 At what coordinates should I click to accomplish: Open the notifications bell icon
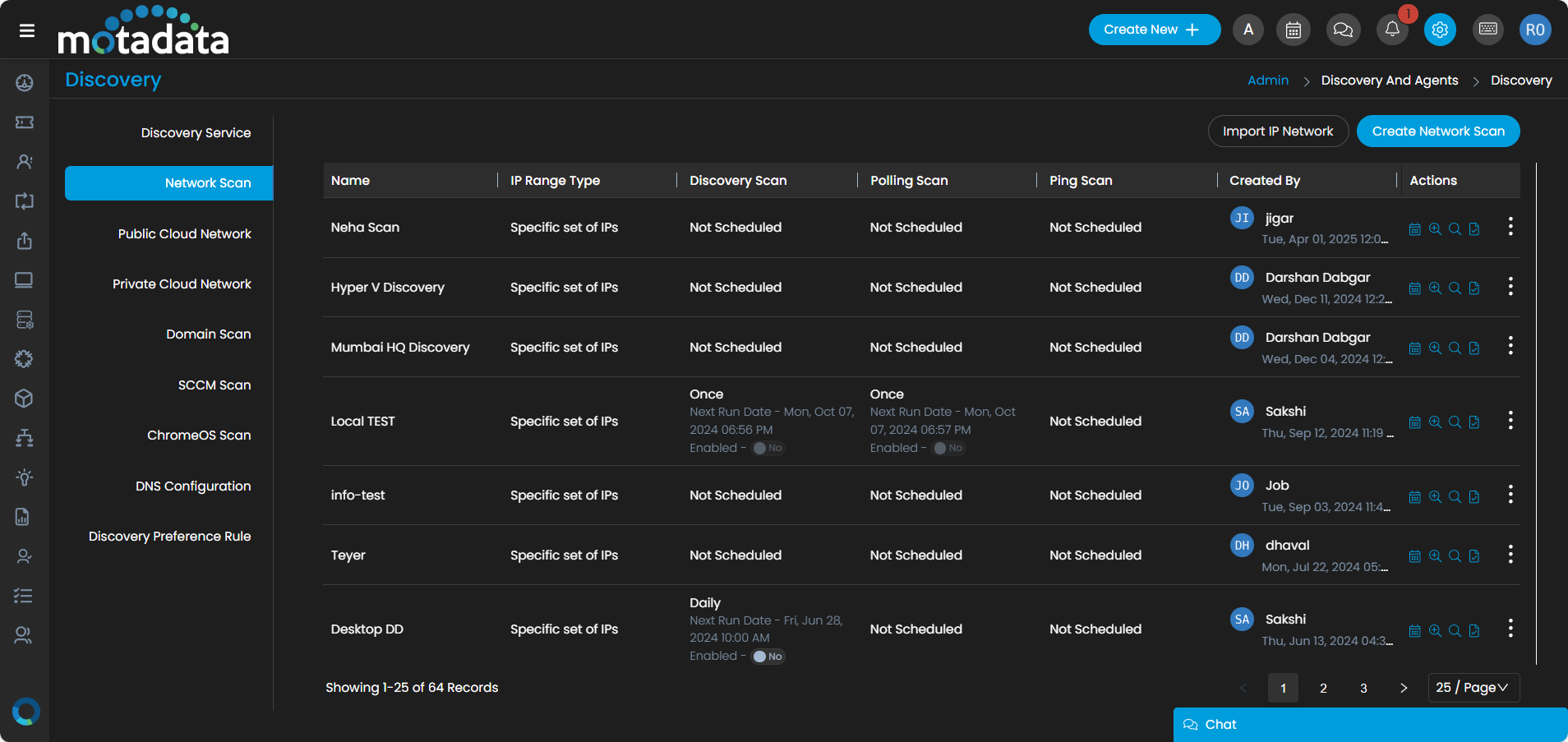tap(1391, 30)
